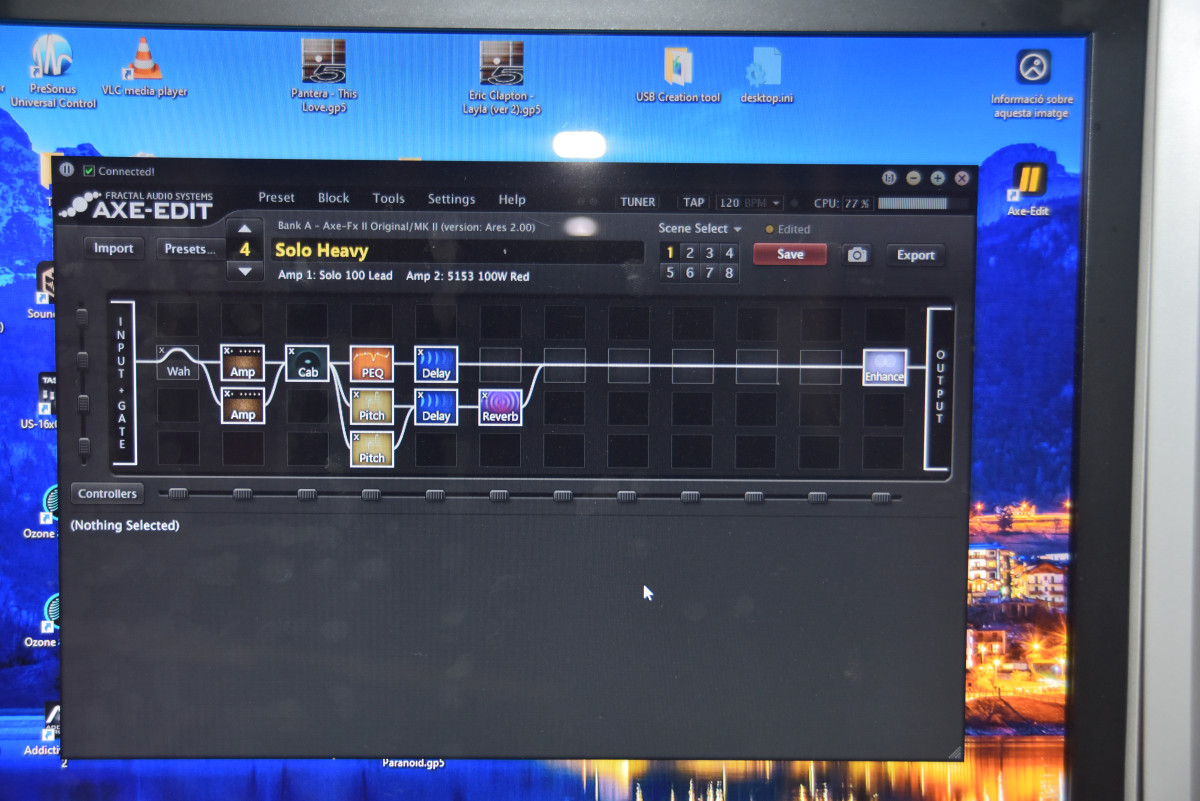Click the preset number down arrow
This screenshot has height=801, width=1200.
245,271
